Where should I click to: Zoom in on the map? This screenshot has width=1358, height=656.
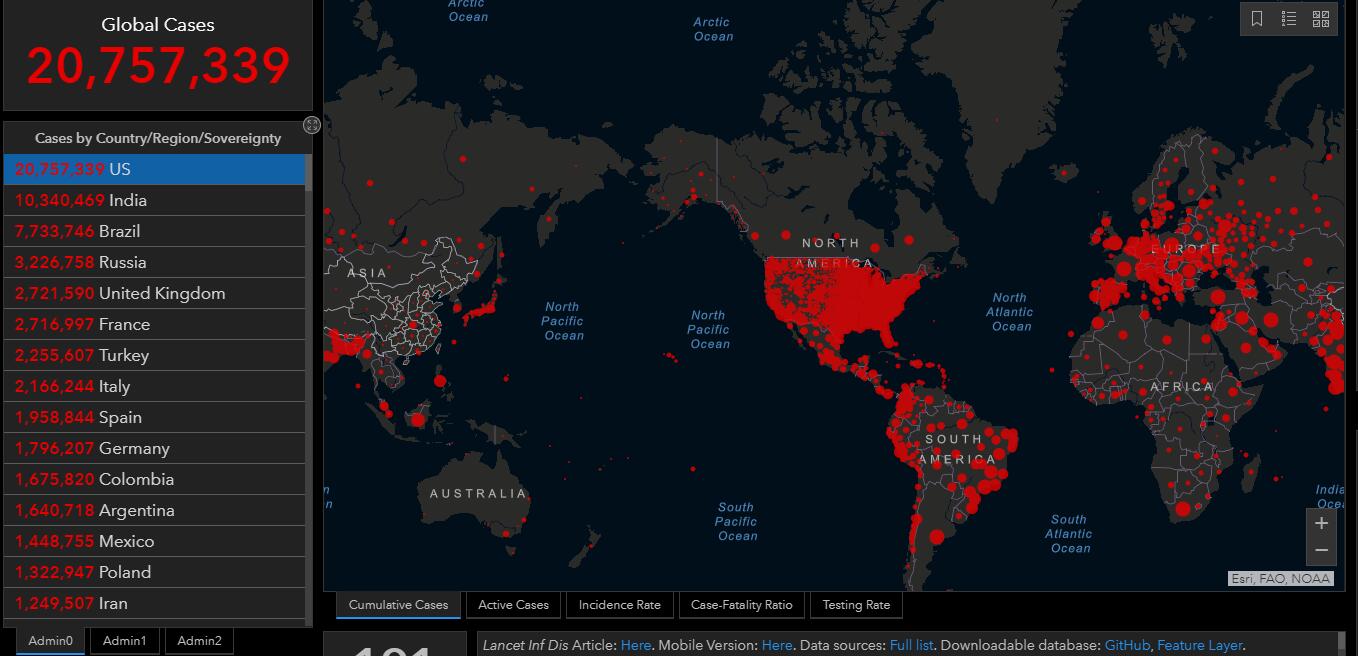(1321, 523)
